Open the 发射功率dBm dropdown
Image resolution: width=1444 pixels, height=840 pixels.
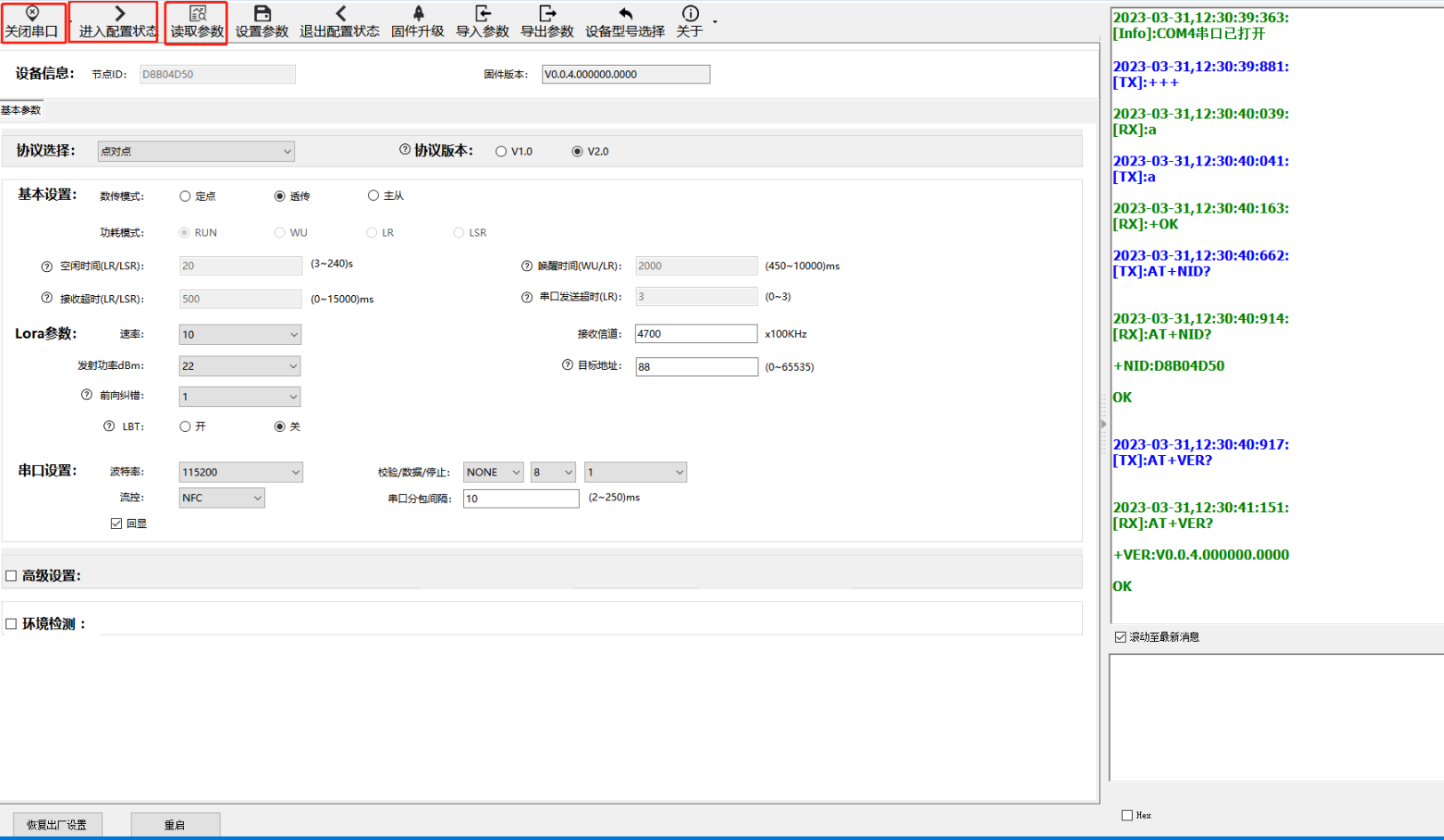pos(240,366)
